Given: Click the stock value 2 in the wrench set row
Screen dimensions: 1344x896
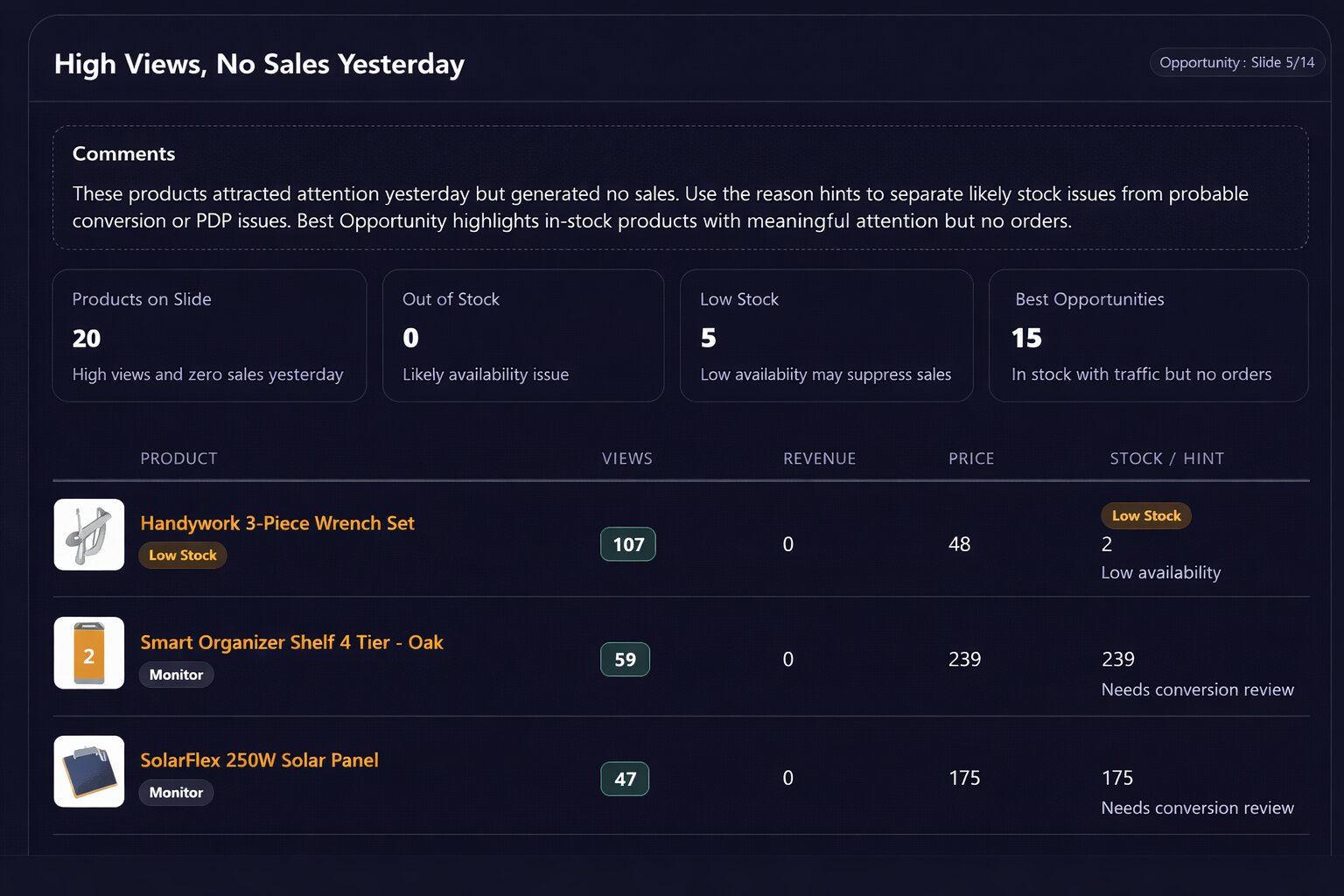Looking at the screenshot, I should (x=1107, y=544).
